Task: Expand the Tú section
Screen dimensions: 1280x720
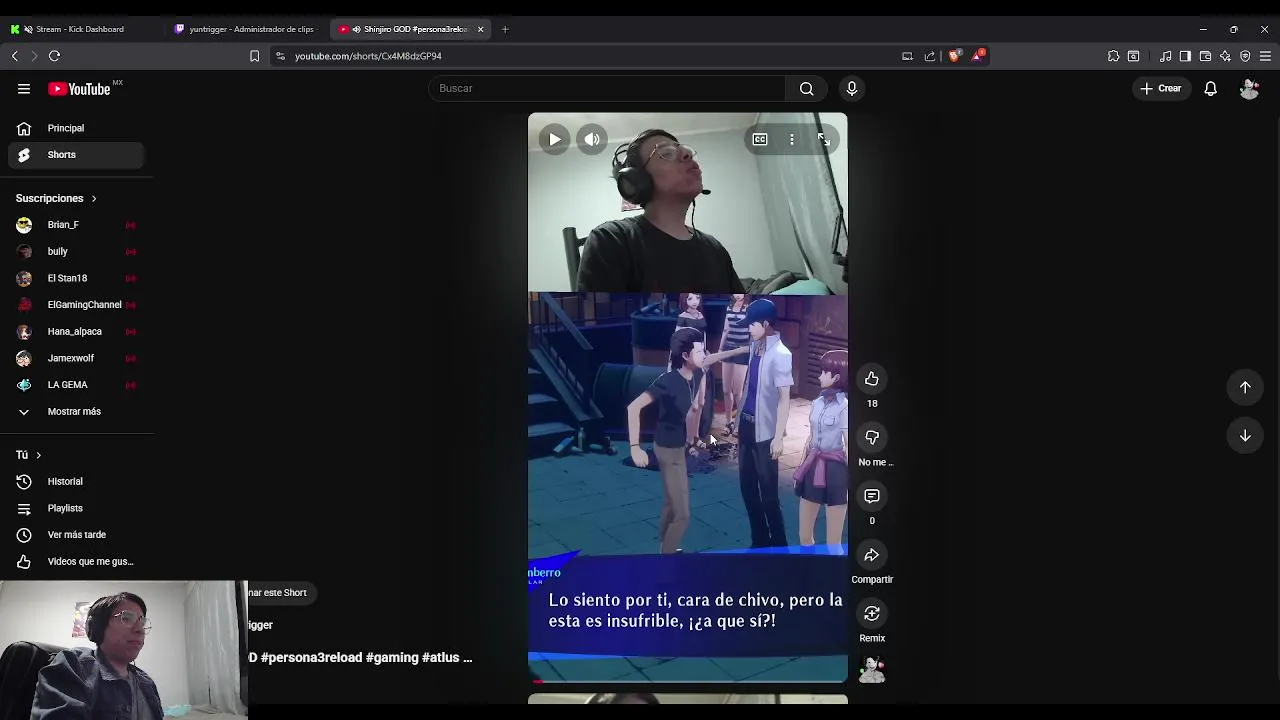Action: coord(28,455)
